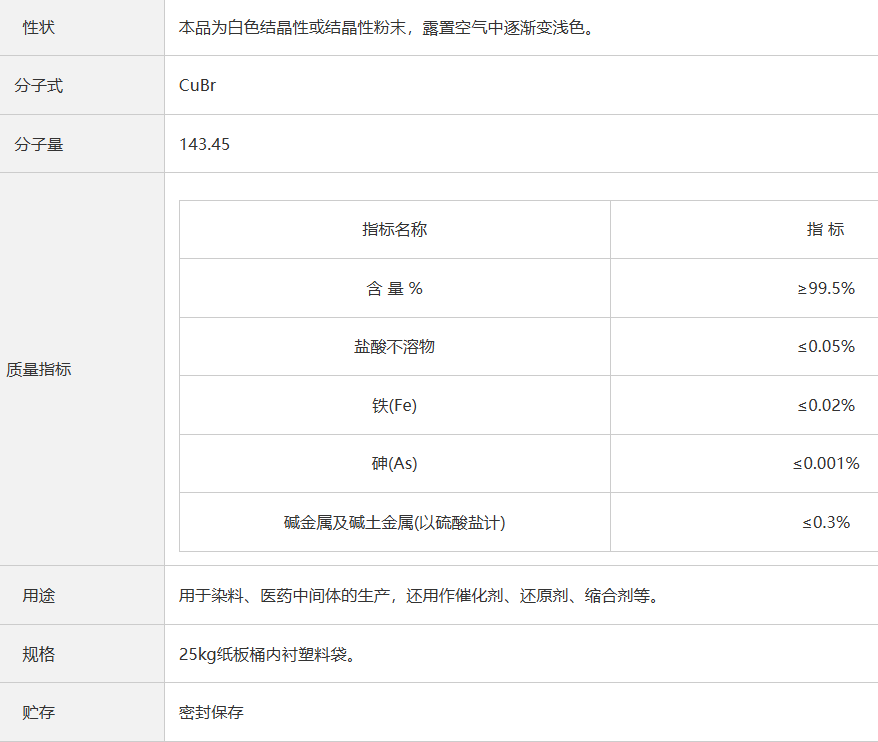The height and width of the screenshot is (742, 878).
Task: Select the 碱金属及碱土金属 cell
Action: (x=394, y=522)
